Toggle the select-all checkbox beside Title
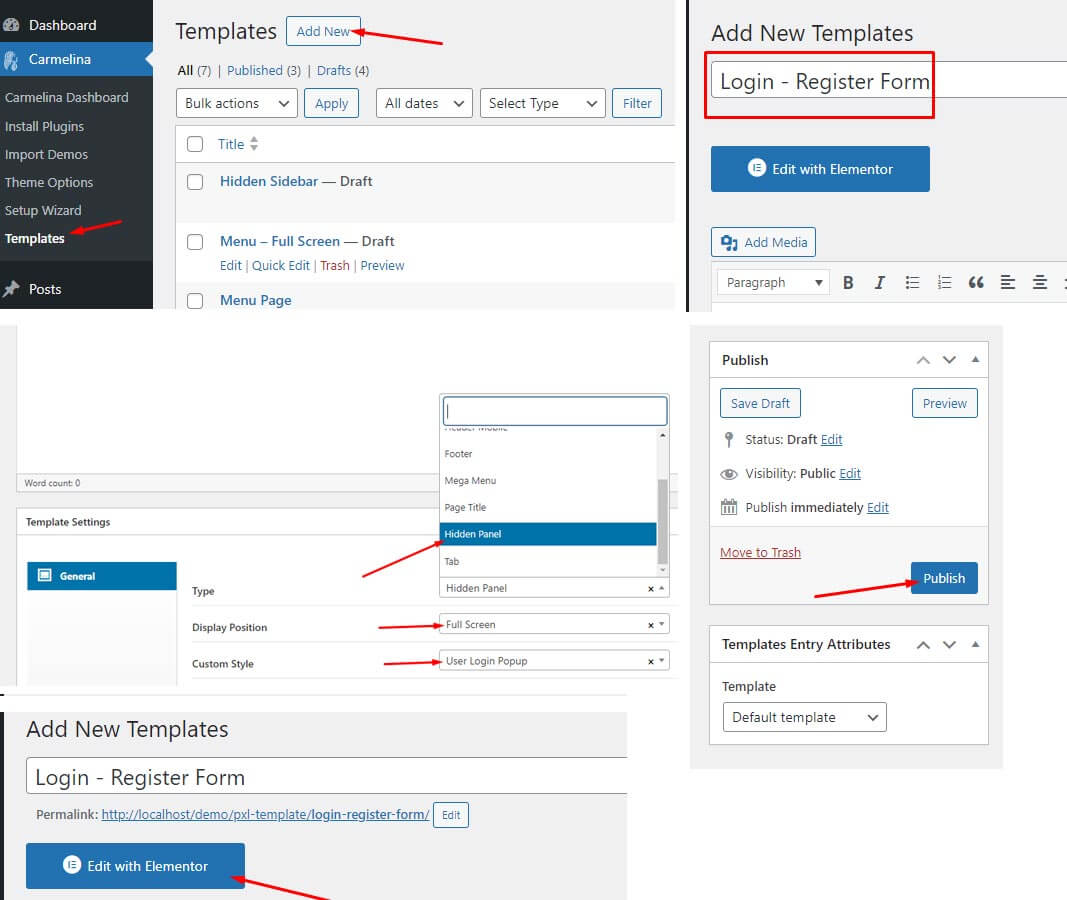 [x=196, y=145]
